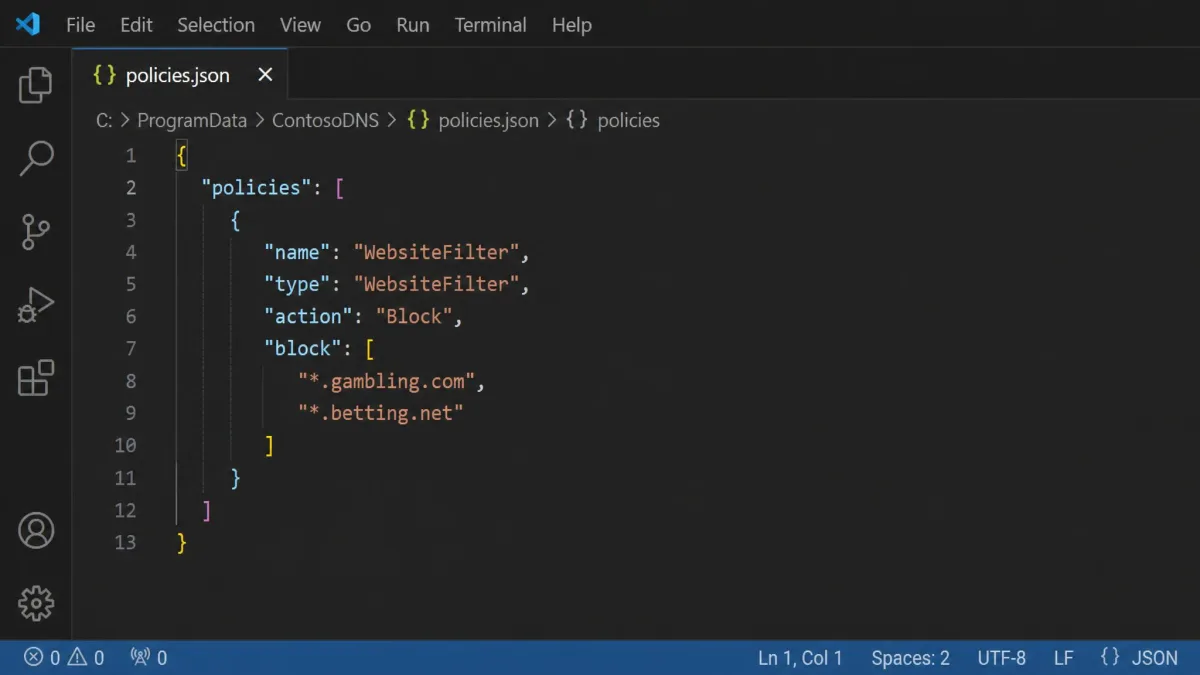Click the ProgramData breadcrumb segment
The width and height of the screenshot is (1200, 675).
(x=192, y=121)
